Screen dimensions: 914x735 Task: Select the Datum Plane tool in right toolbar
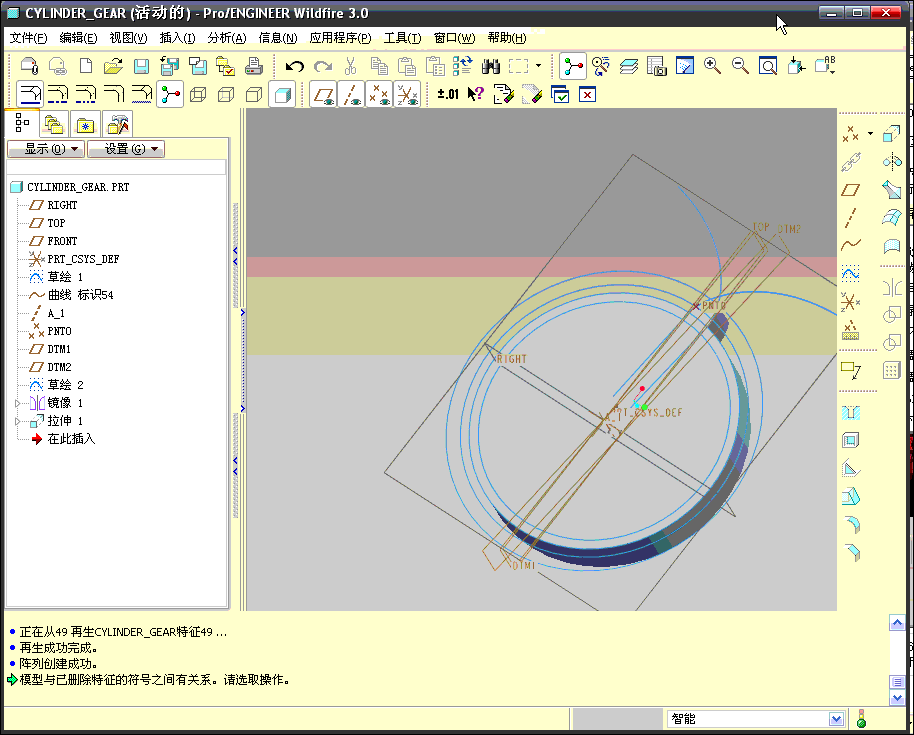click(x=850, y=190)
